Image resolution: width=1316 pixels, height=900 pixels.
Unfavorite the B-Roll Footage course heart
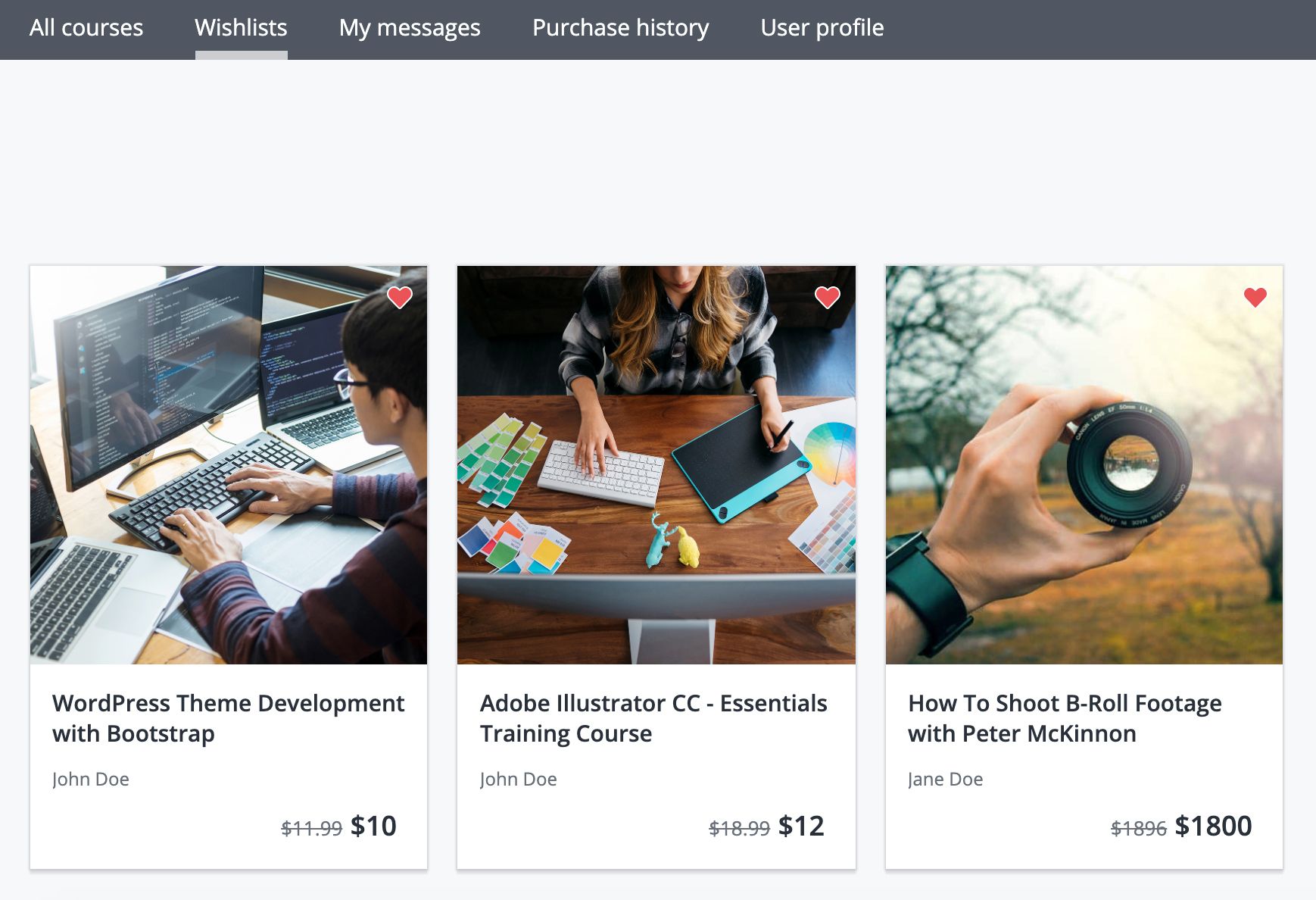pyautogui.click(x=1255, y=297)
